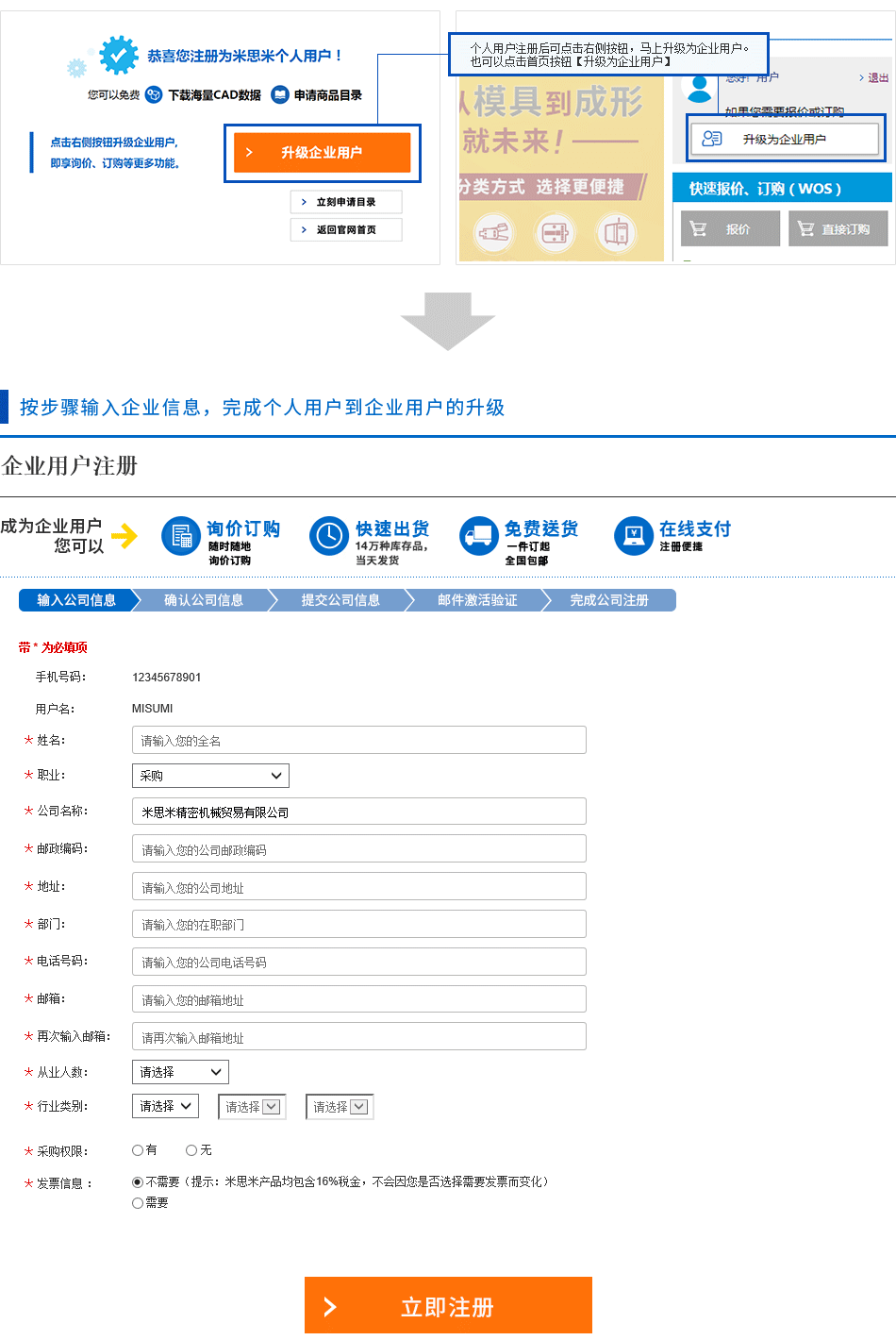Click the person icon beside 升级为企业用户

[712, 139]
